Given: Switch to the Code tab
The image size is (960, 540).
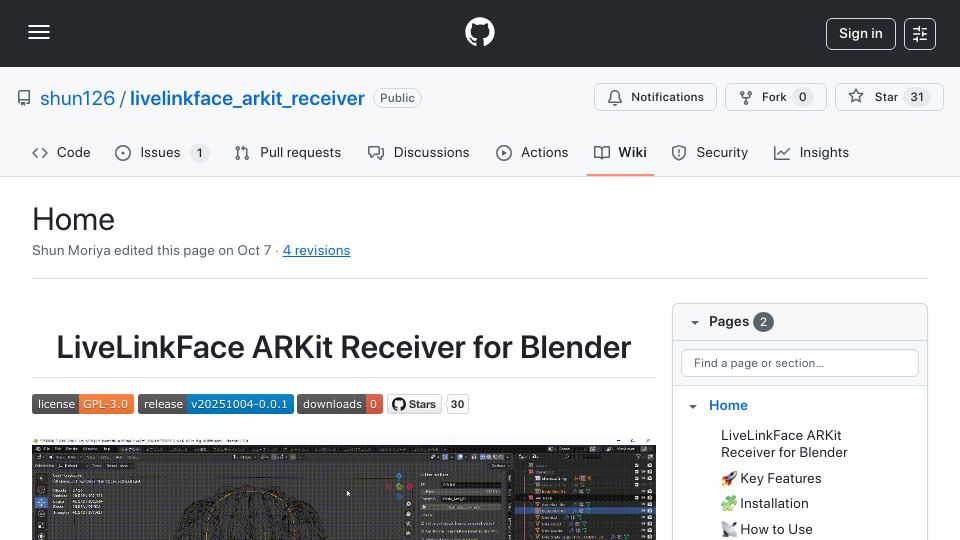Looking at the screenshot, I should [x=61, y=152].
